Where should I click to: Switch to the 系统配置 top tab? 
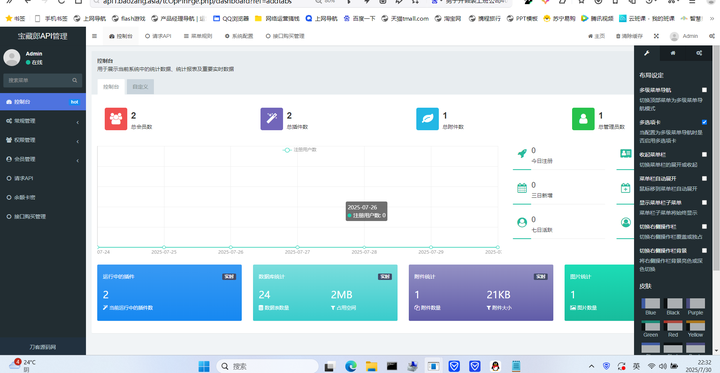239,36
